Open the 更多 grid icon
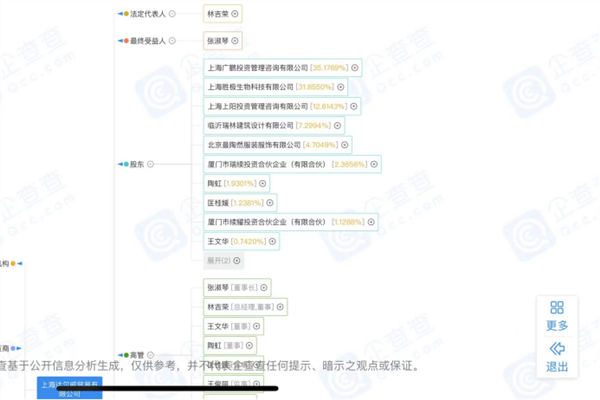Screen dimensions: 600x400 (x=557, y=315)
